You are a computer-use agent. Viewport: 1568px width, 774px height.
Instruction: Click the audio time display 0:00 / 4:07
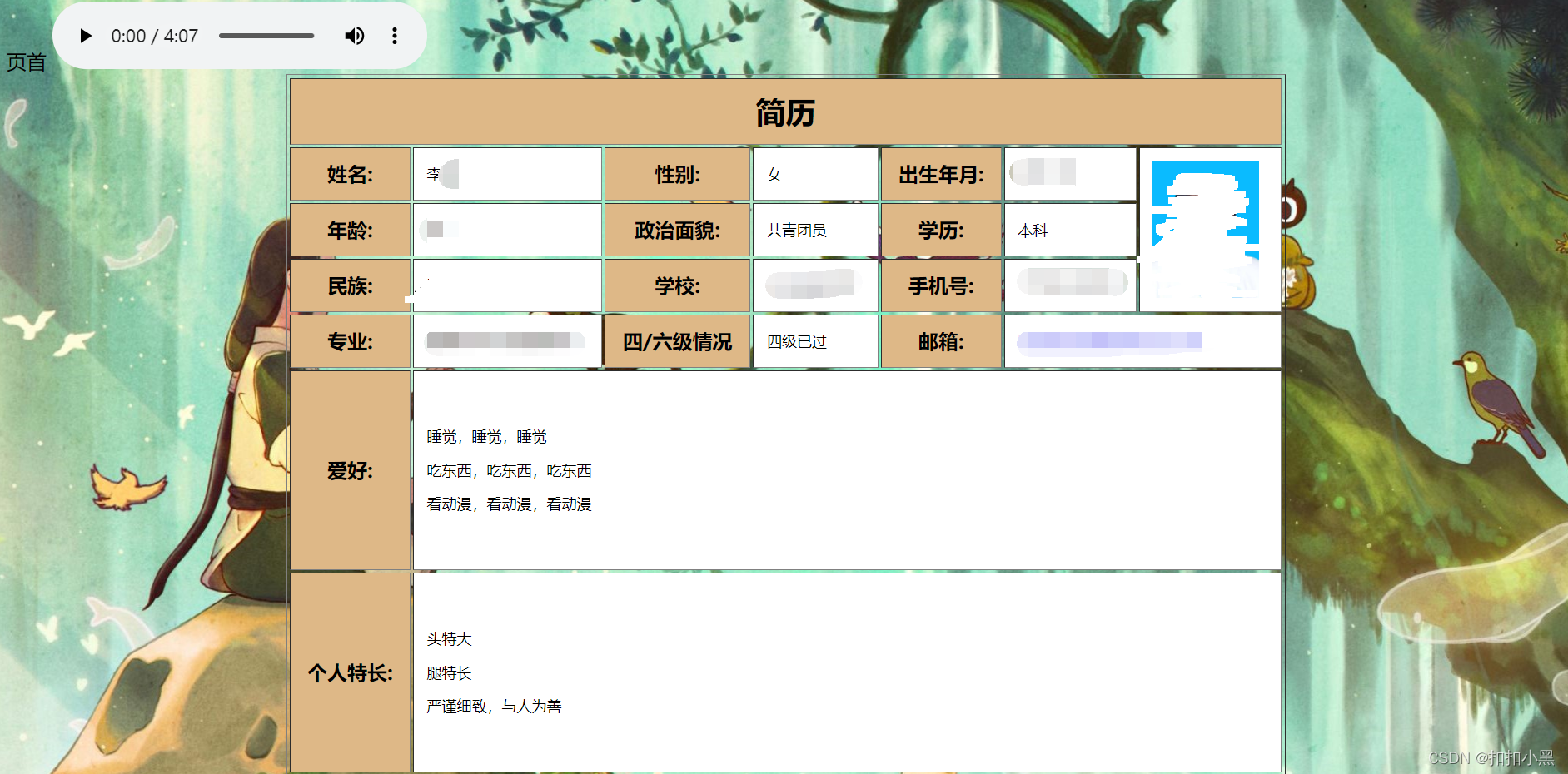155,36
